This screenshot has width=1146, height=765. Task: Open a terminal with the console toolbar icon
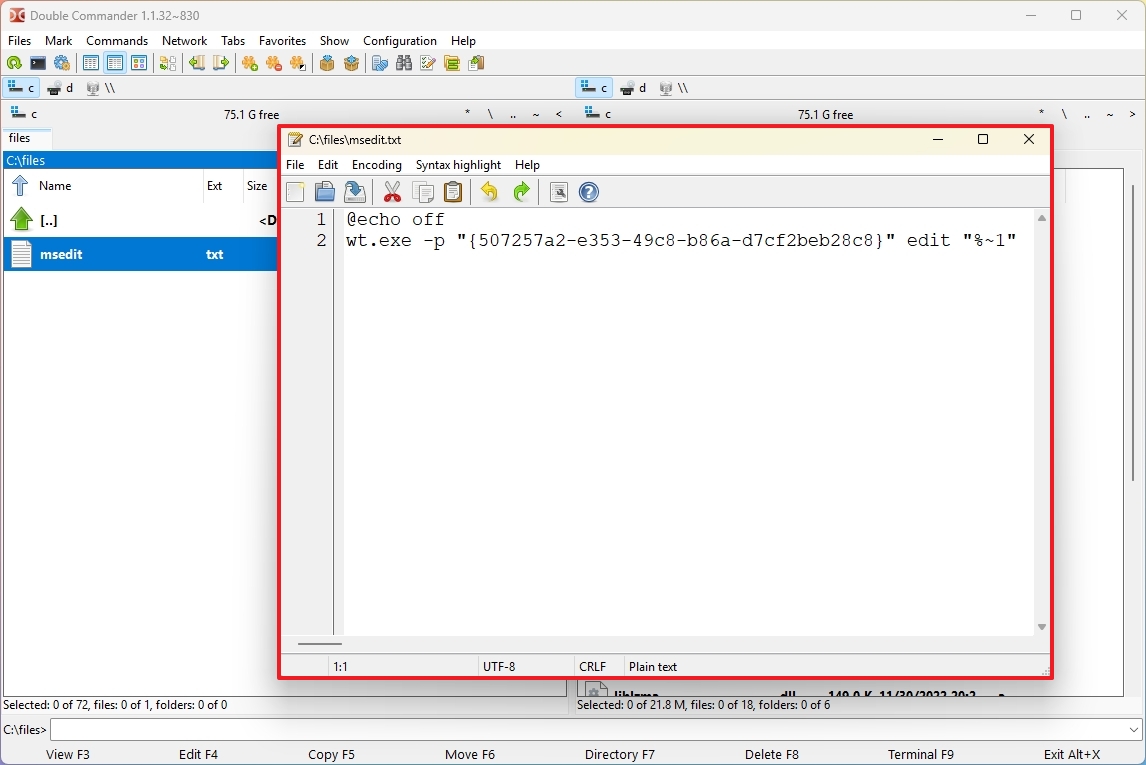pos(37,63)
